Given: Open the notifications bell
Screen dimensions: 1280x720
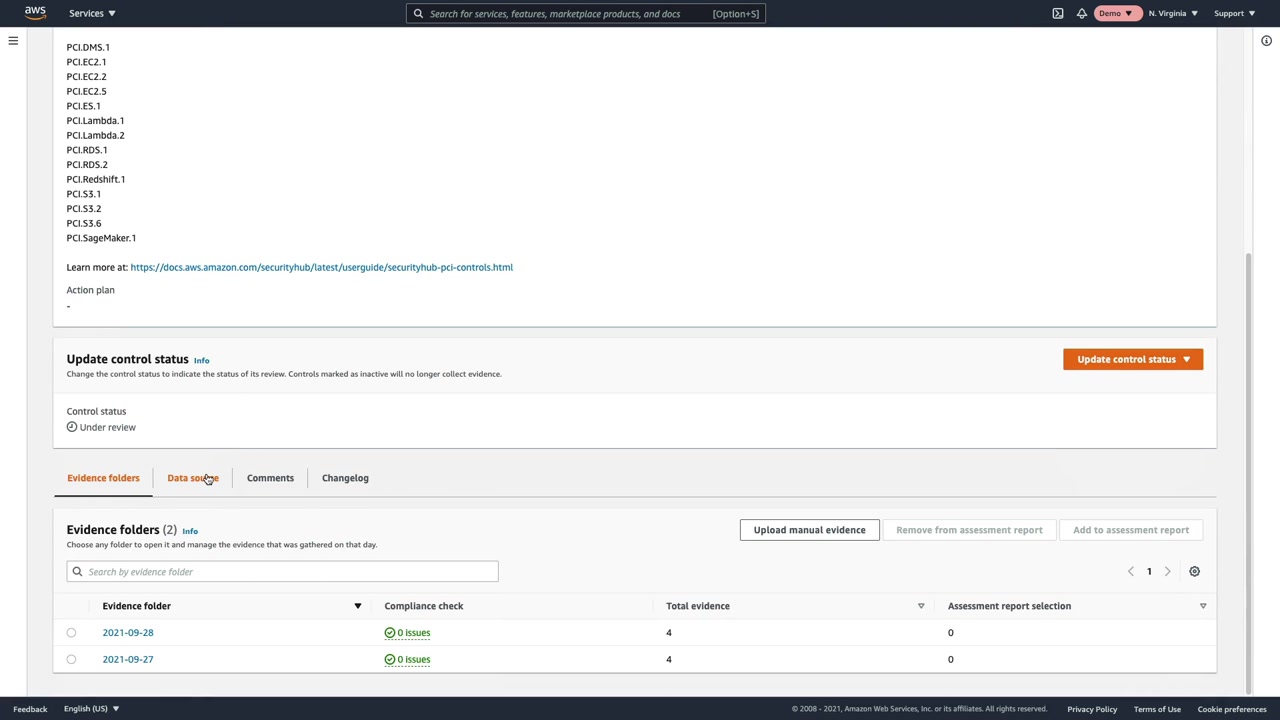Looking at the screenshot, I should coord(1082,14).
